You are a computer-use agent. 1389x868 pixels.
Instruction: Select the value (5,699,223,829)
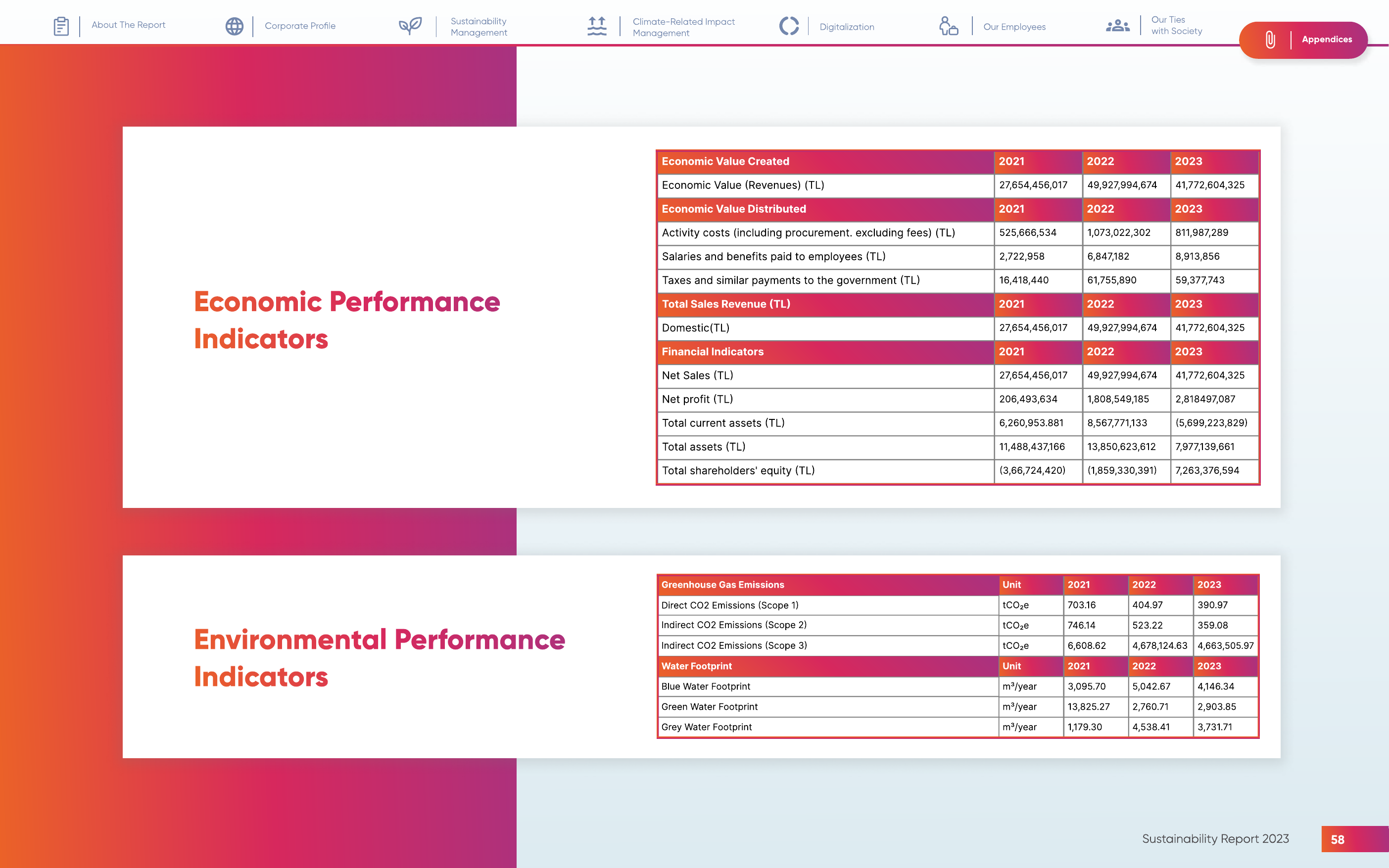click(1211, 423)
